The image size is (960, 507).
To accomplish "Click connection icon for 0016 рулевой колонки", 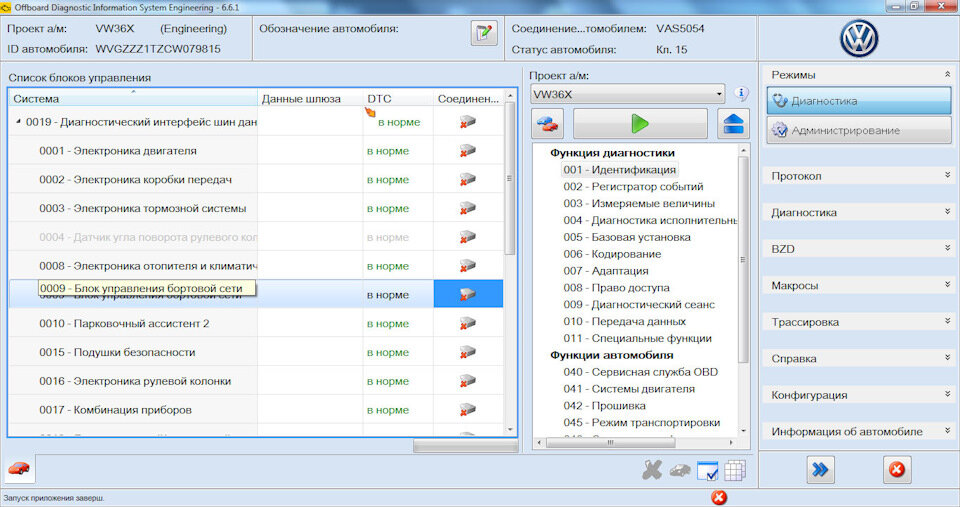I will 468,381.
